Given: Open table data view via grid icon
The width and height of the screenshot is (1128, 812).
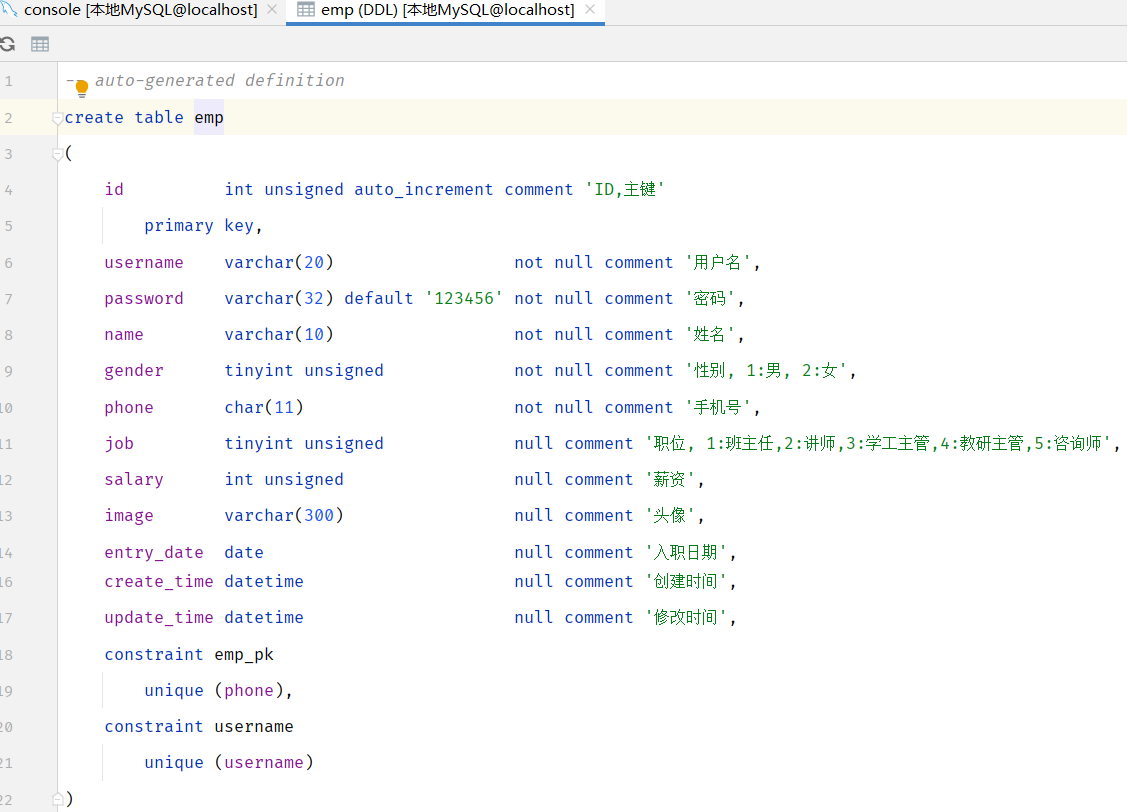Looking at the screenshot, I should point(40,44).
